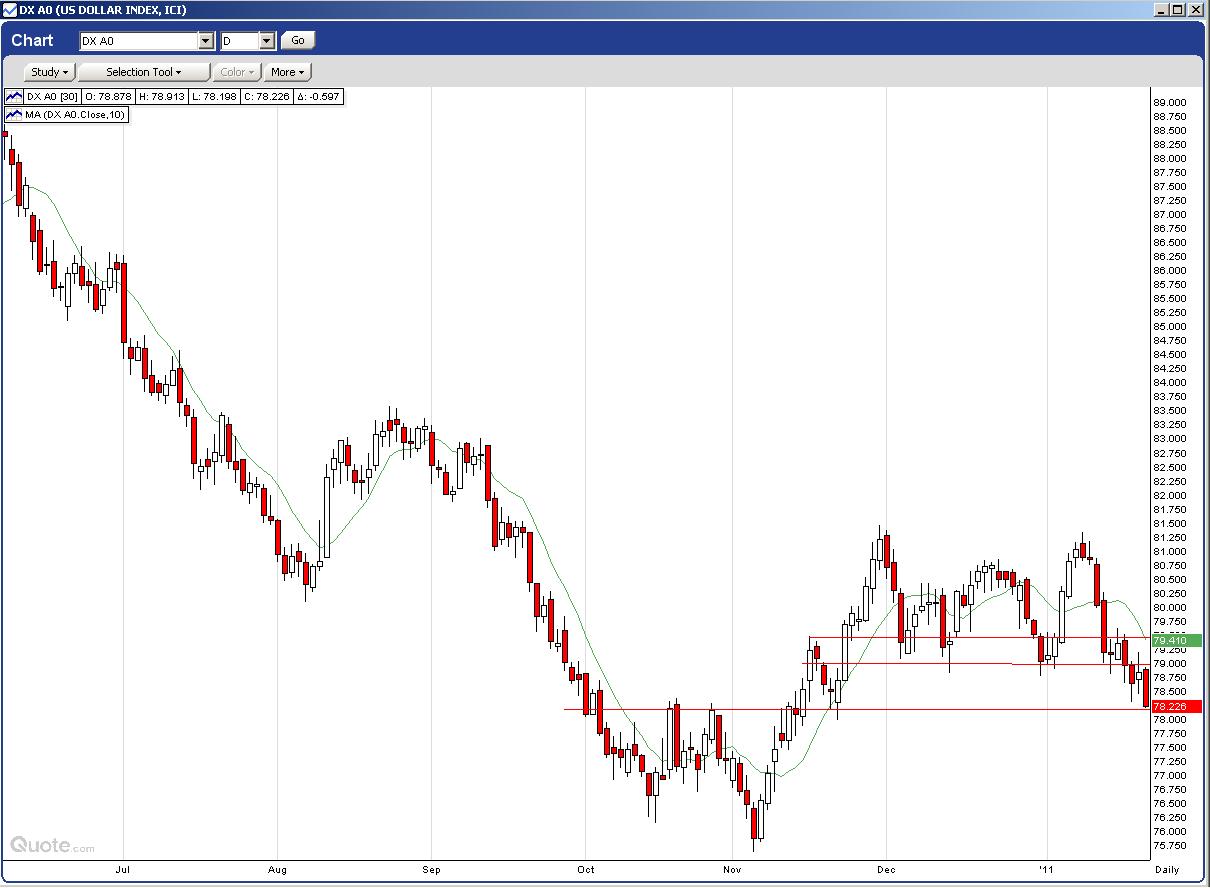The image size is (1210, 888).
Task: Open the Color dropdown
Action: pyautogui.click(x=238, y=72)
